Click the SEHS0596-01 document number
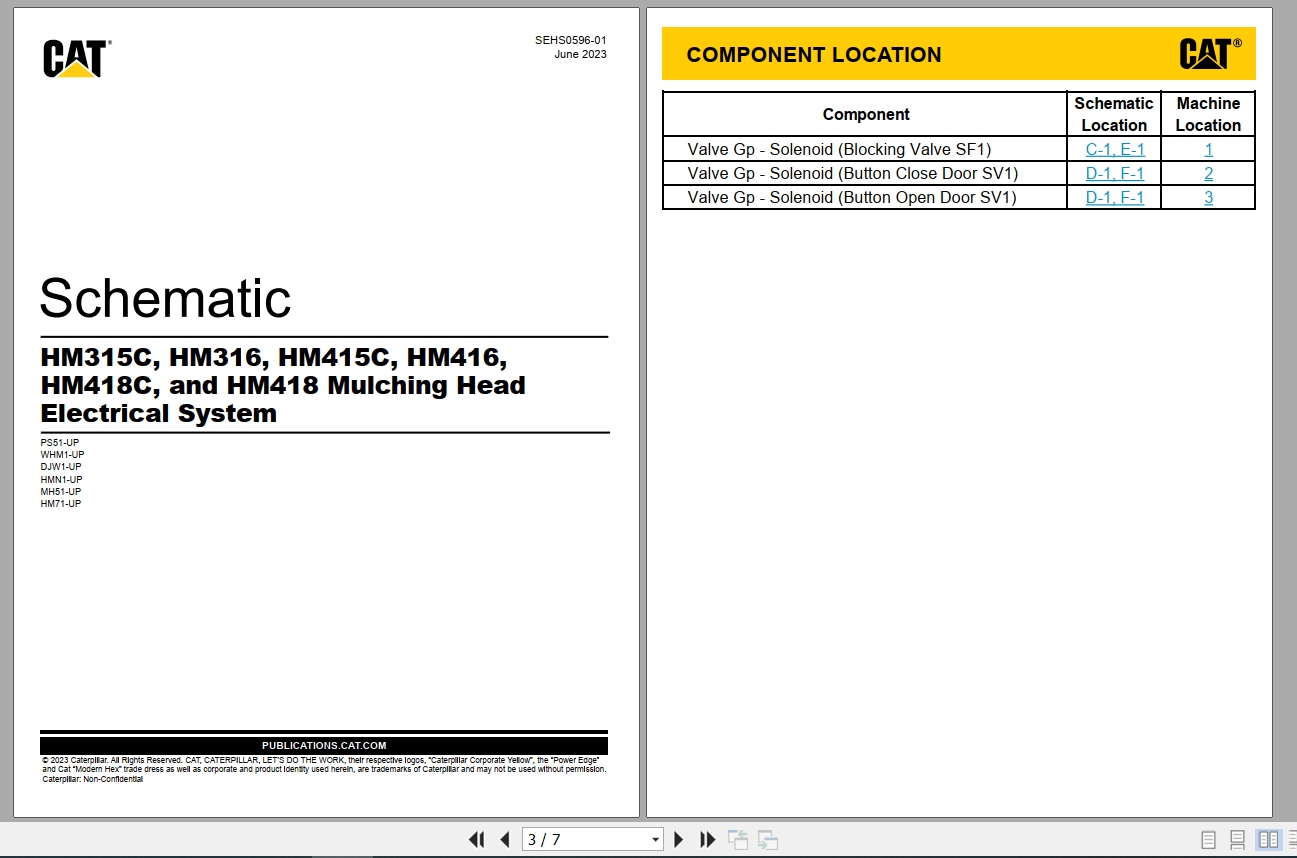Screen dimensions: 1297x858 pyautogui.click(x=570, y=41)
